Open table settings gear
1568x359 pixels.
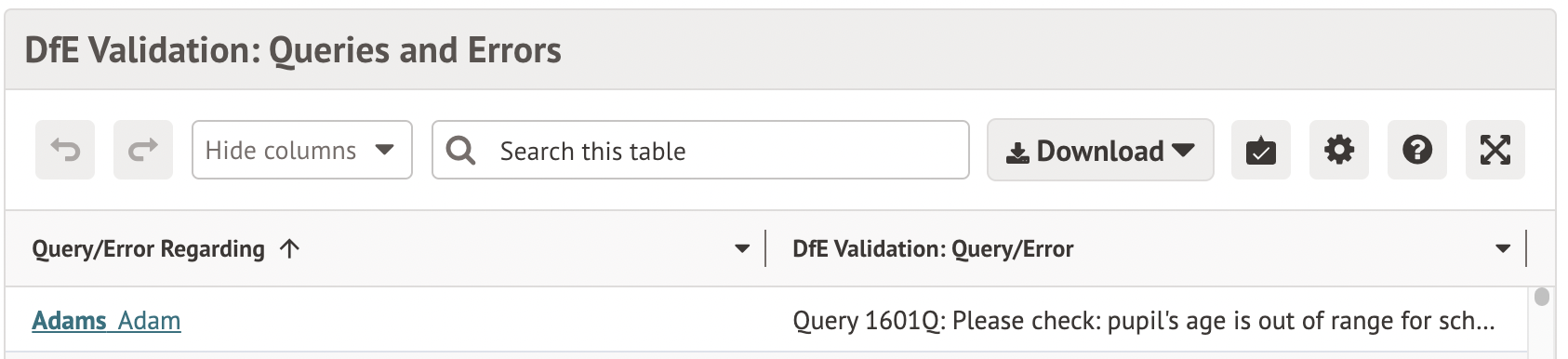click(1339, 150)
